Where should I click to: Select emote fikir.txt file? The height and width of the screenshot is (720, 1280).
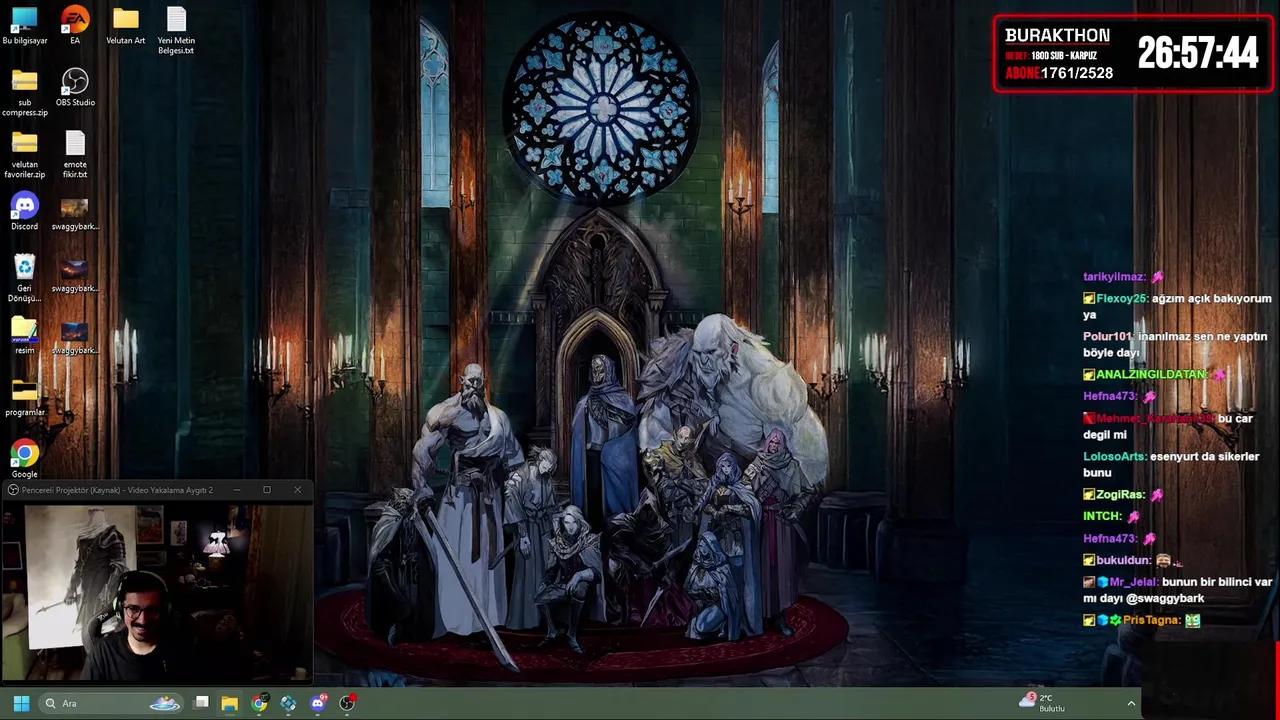point(75,155)
